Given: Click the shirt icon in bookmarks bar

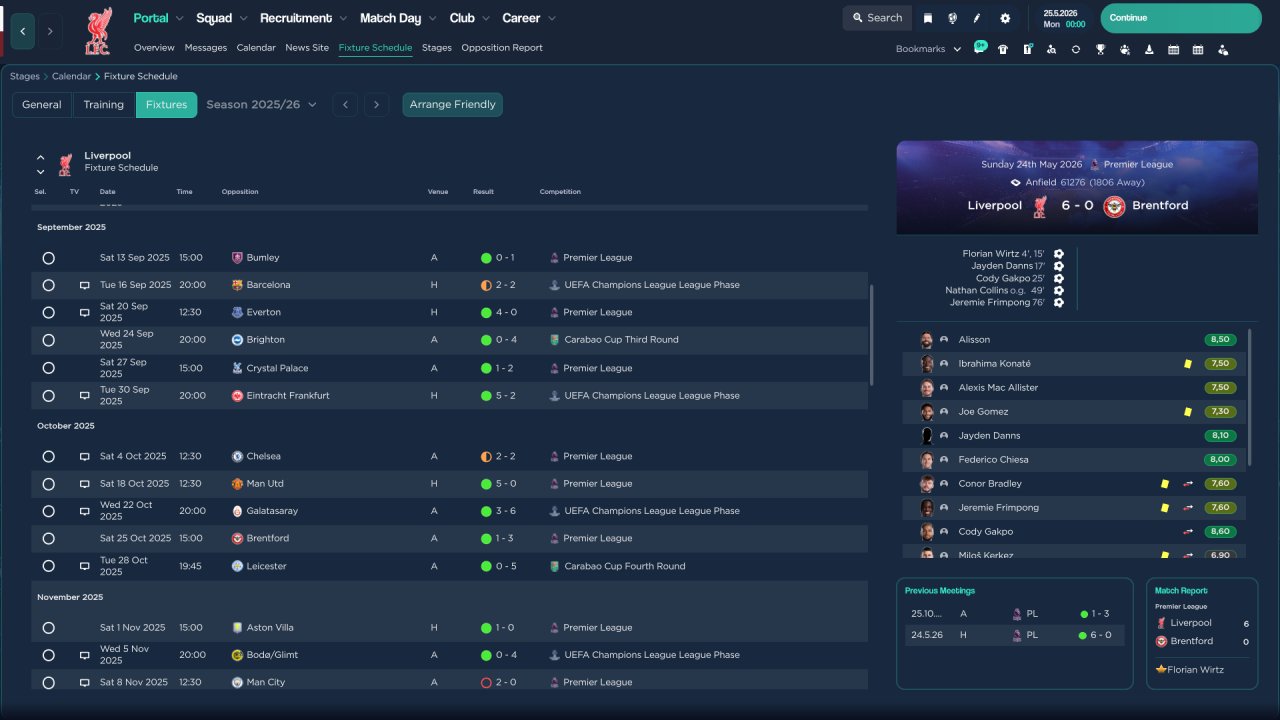Looking at the screenshot, I should [1003, 49].
